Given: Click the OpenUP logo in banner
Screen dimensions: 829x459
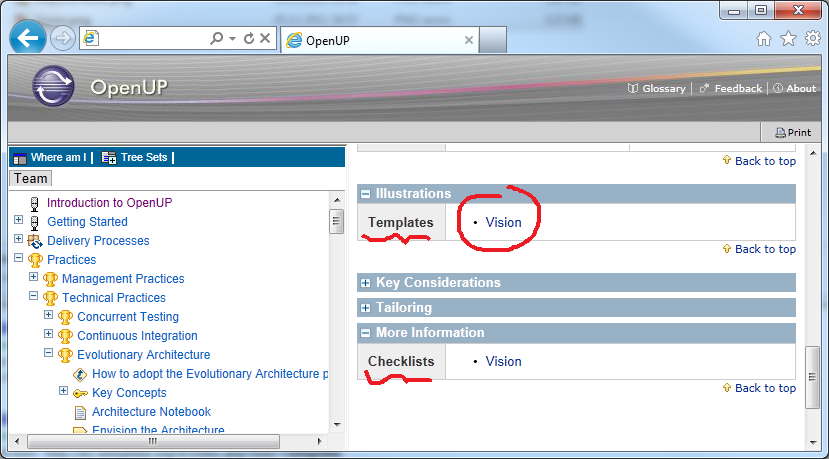Looking at the screenshot, I should pos(53,86).
